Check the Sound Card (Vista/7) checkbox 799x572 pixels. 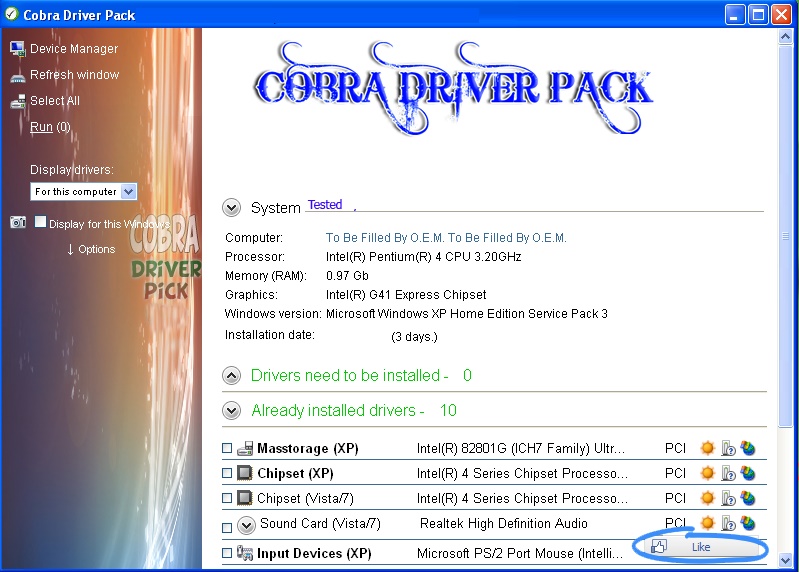(227, 528)
